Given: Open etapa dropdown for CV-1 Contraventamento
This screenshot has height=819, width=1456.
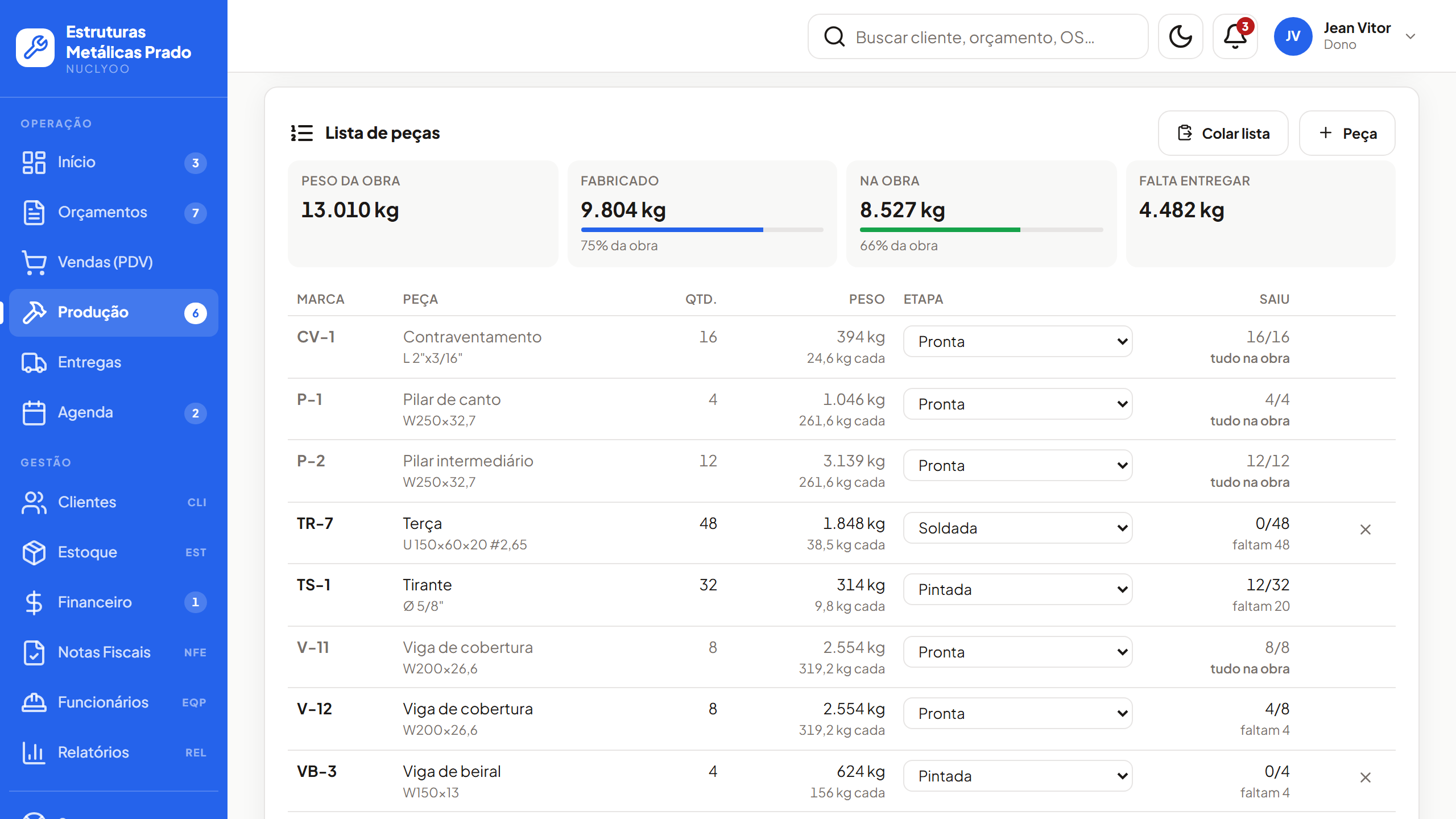Looking at the screenshot, I should [1017, 341].
